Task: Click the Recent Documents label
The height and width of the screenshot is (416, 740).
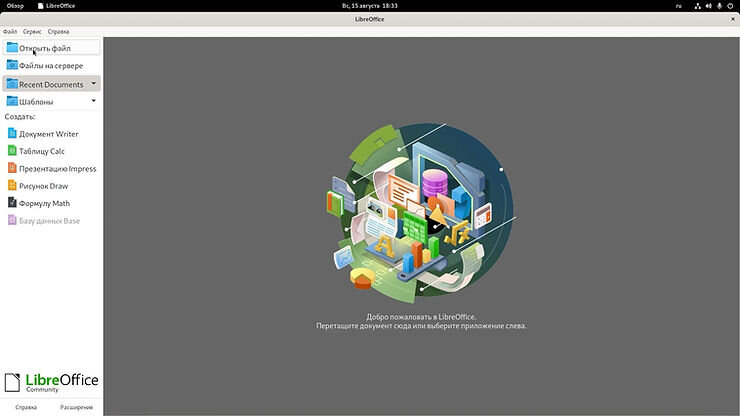Action: click(x=51, y=85)
